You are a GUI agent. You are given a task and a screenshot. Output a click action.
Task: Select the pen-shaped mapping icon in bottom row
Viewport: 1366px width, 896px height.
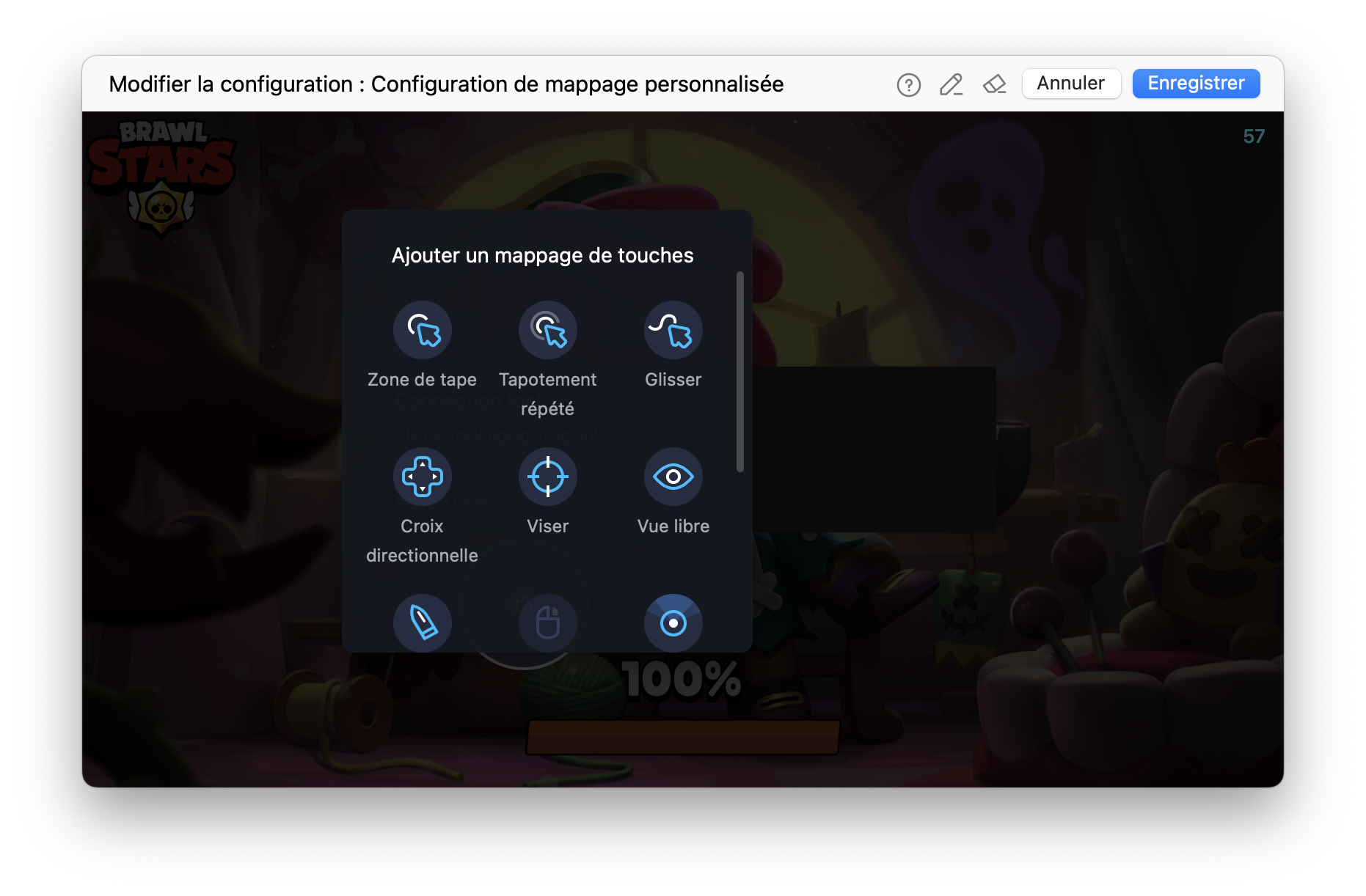pyautogui.click(x=422, y=623)
